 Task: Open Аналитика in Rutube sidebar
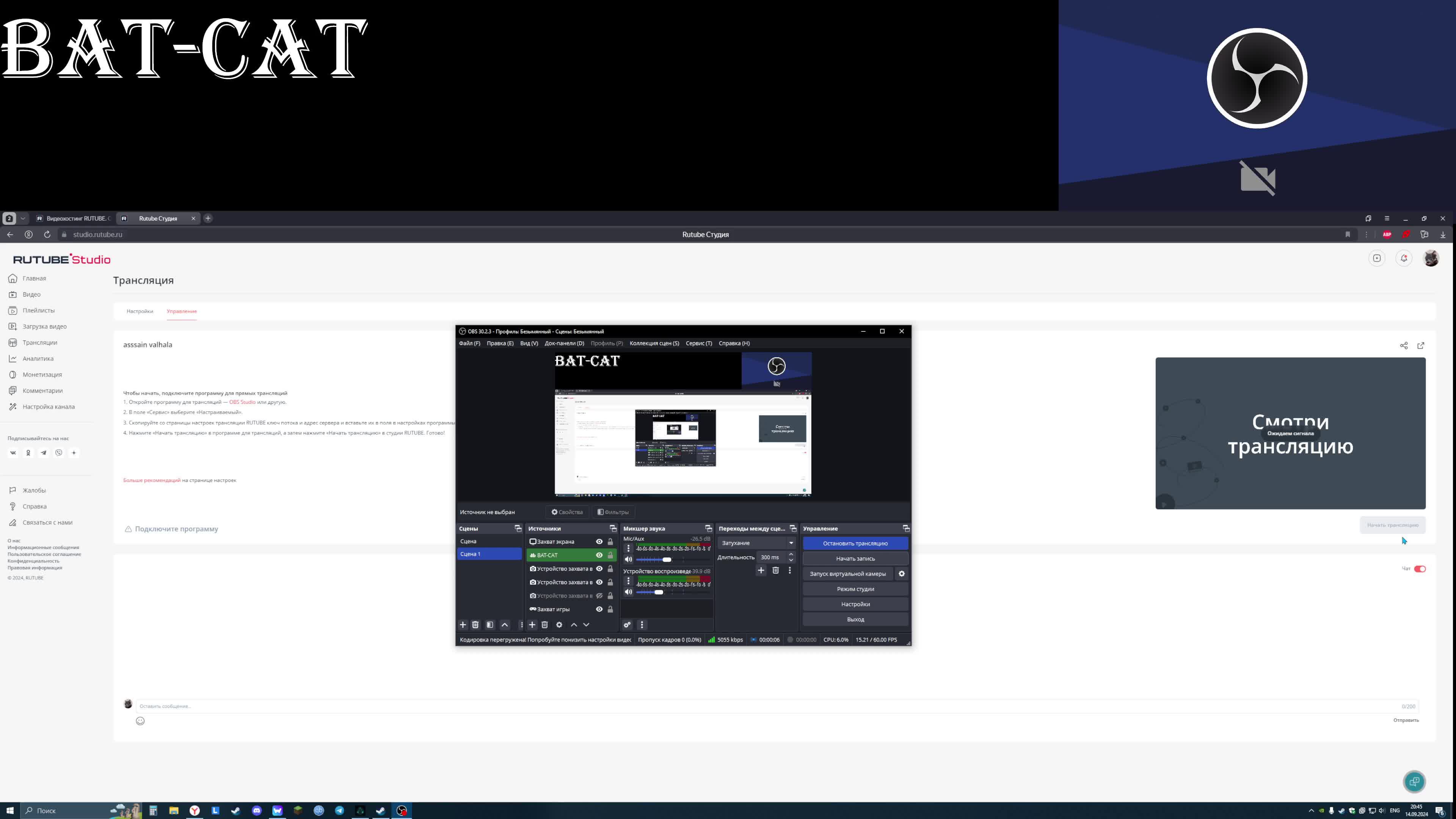(38, 358)
